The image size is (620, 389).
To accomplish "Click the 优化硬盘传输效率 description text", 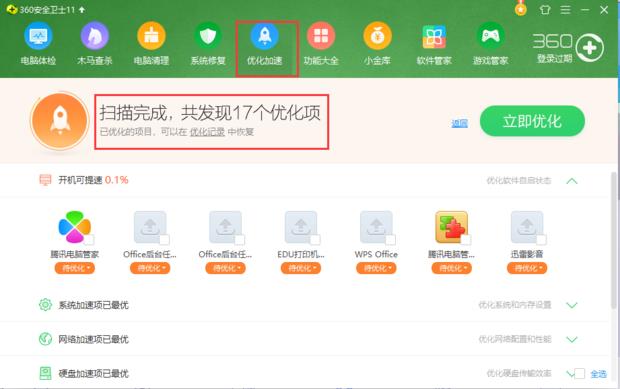I will coord(519,374).
